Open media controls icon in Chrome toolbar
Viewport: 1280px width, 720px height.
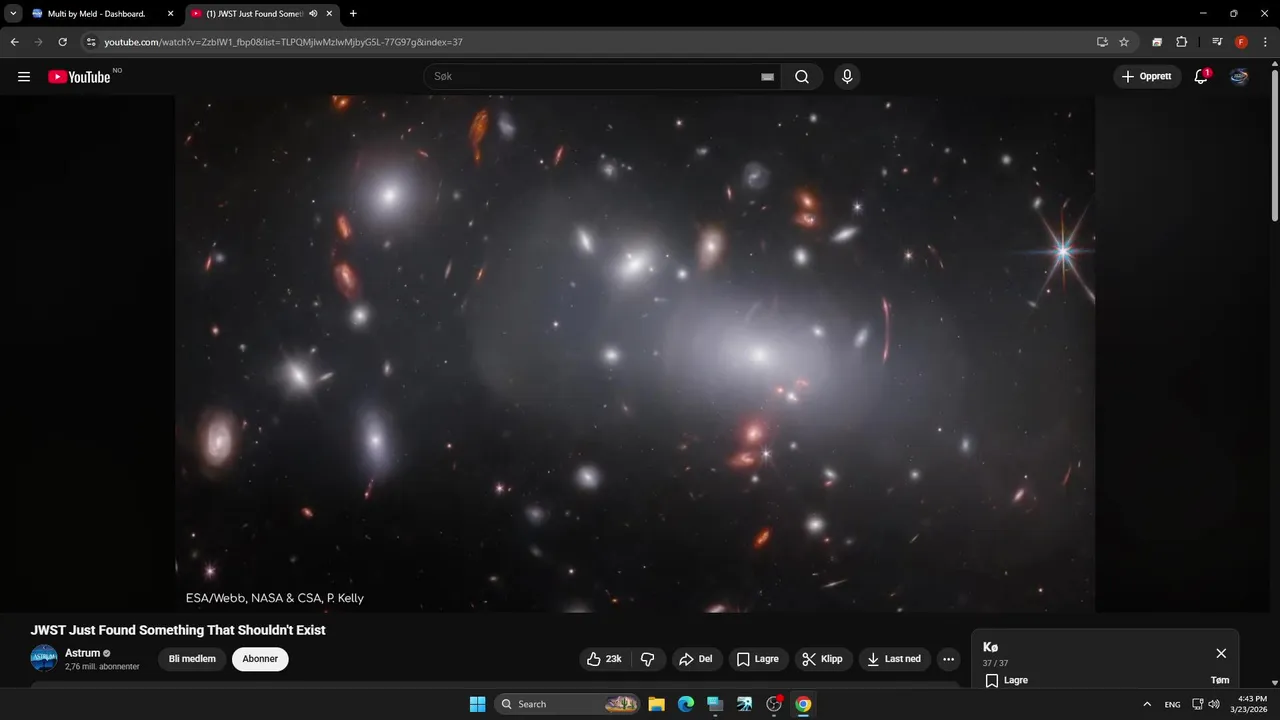1217,42
